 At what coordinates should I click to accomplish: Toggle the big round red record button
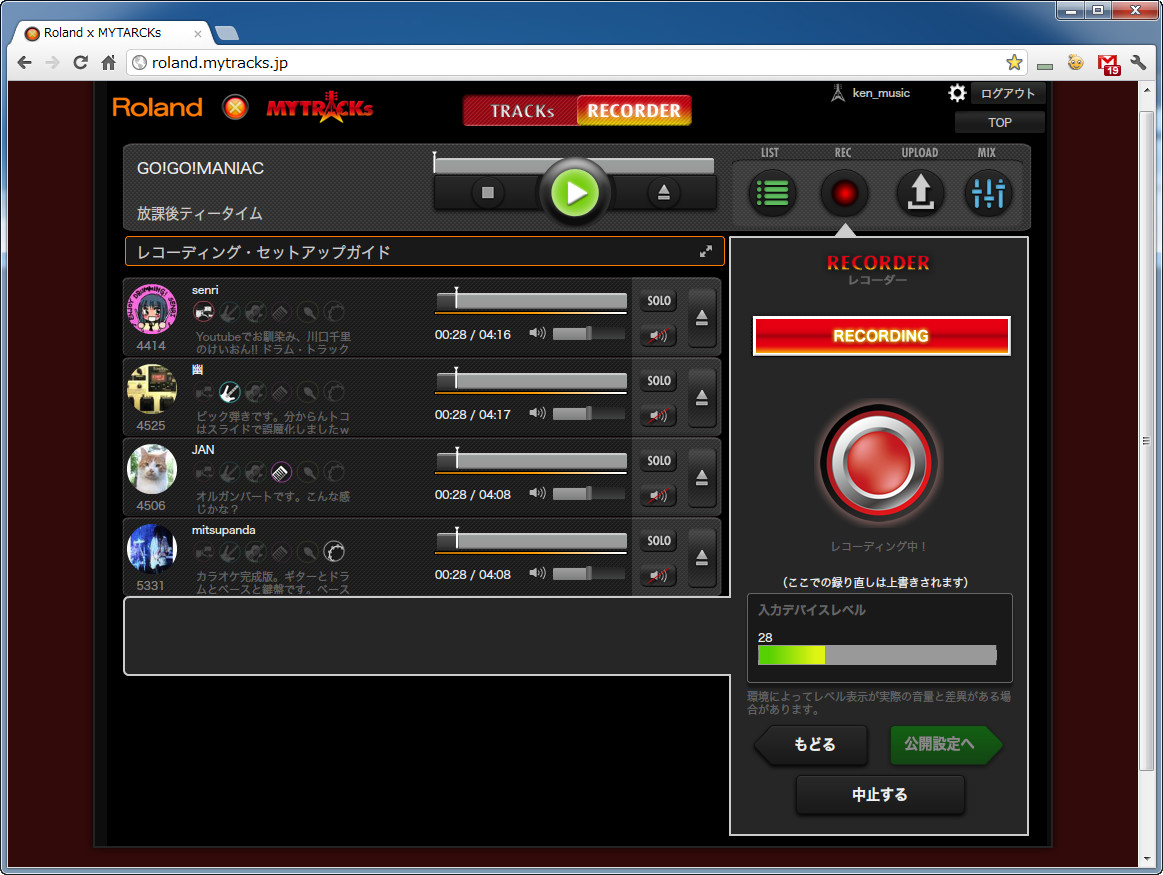pyautogui.click(x=879, y=463)
